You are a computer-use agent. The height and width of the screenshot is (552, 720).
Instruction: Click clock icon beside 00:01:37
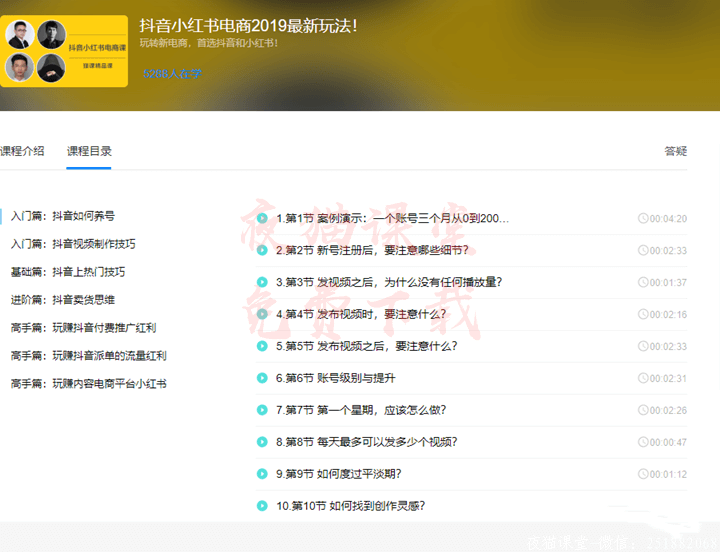pos(643,282)
